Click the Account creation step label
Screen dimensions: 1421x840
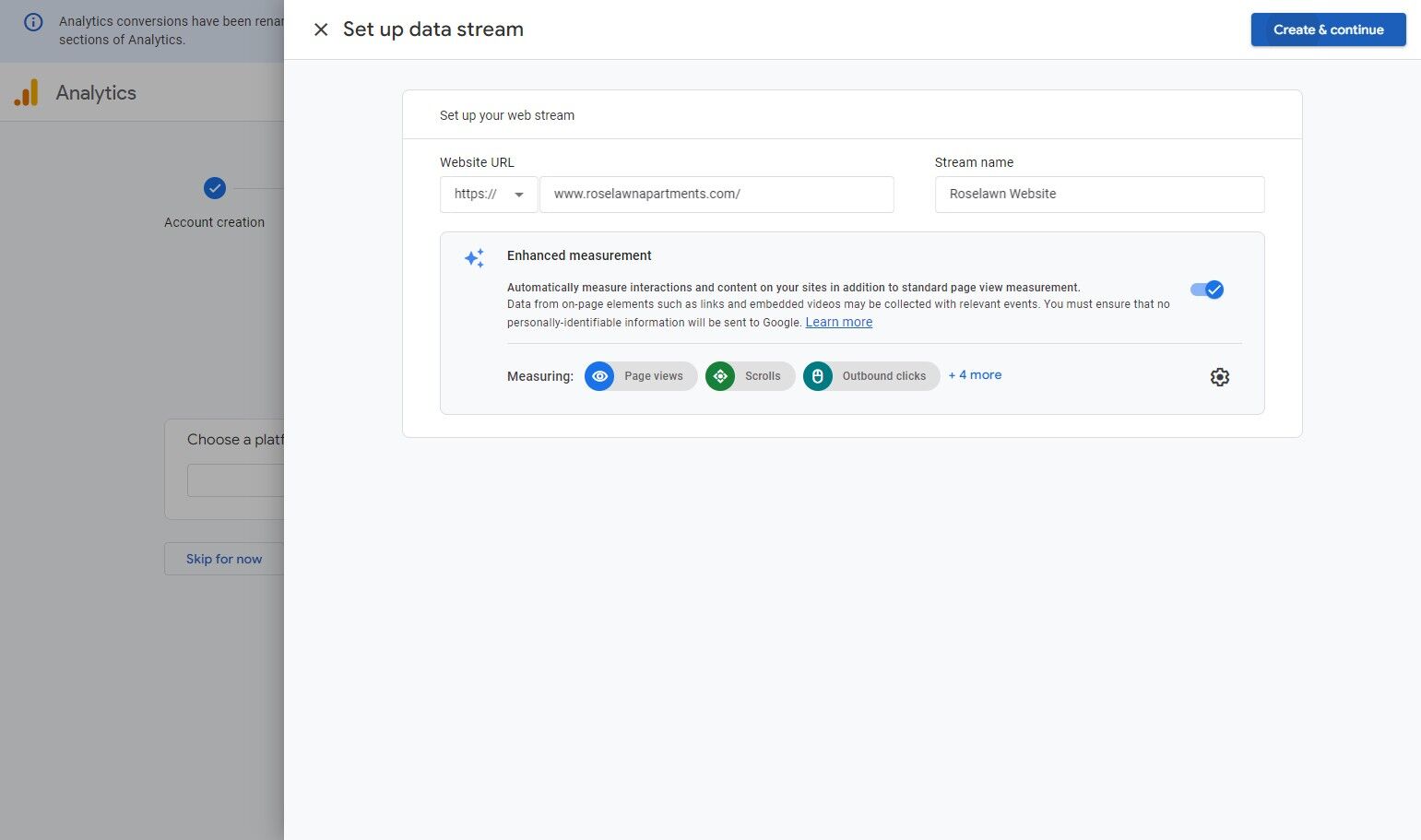[214, 222]
